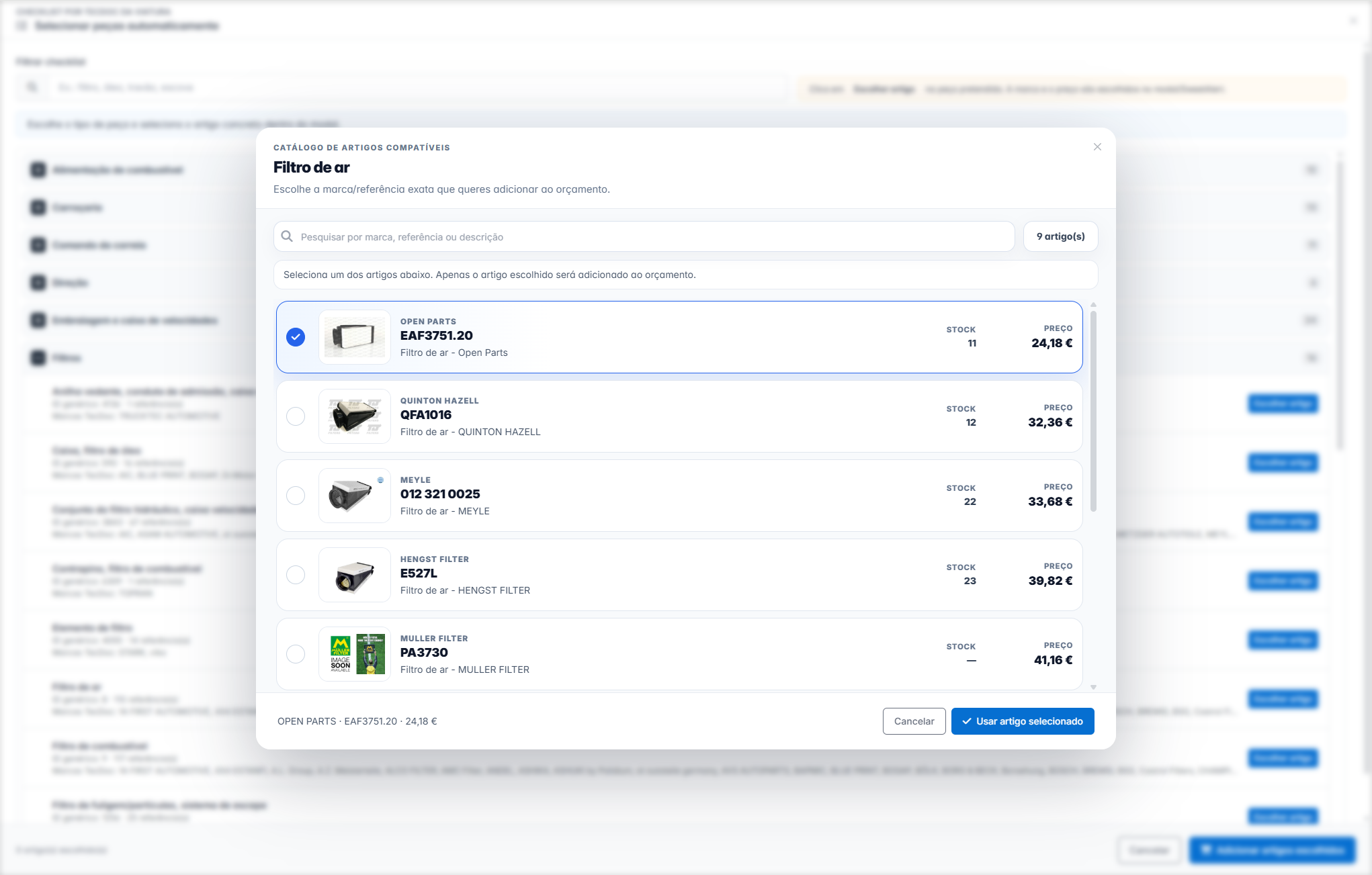This screenshot has width=1372, height=875.
Task: Close the Filtro de ar catalog dialog
Action: (1097, 147)
